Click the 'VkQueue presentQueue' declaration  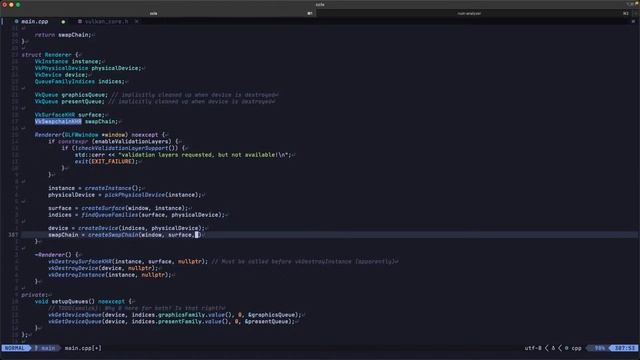[x=69, y=101]
